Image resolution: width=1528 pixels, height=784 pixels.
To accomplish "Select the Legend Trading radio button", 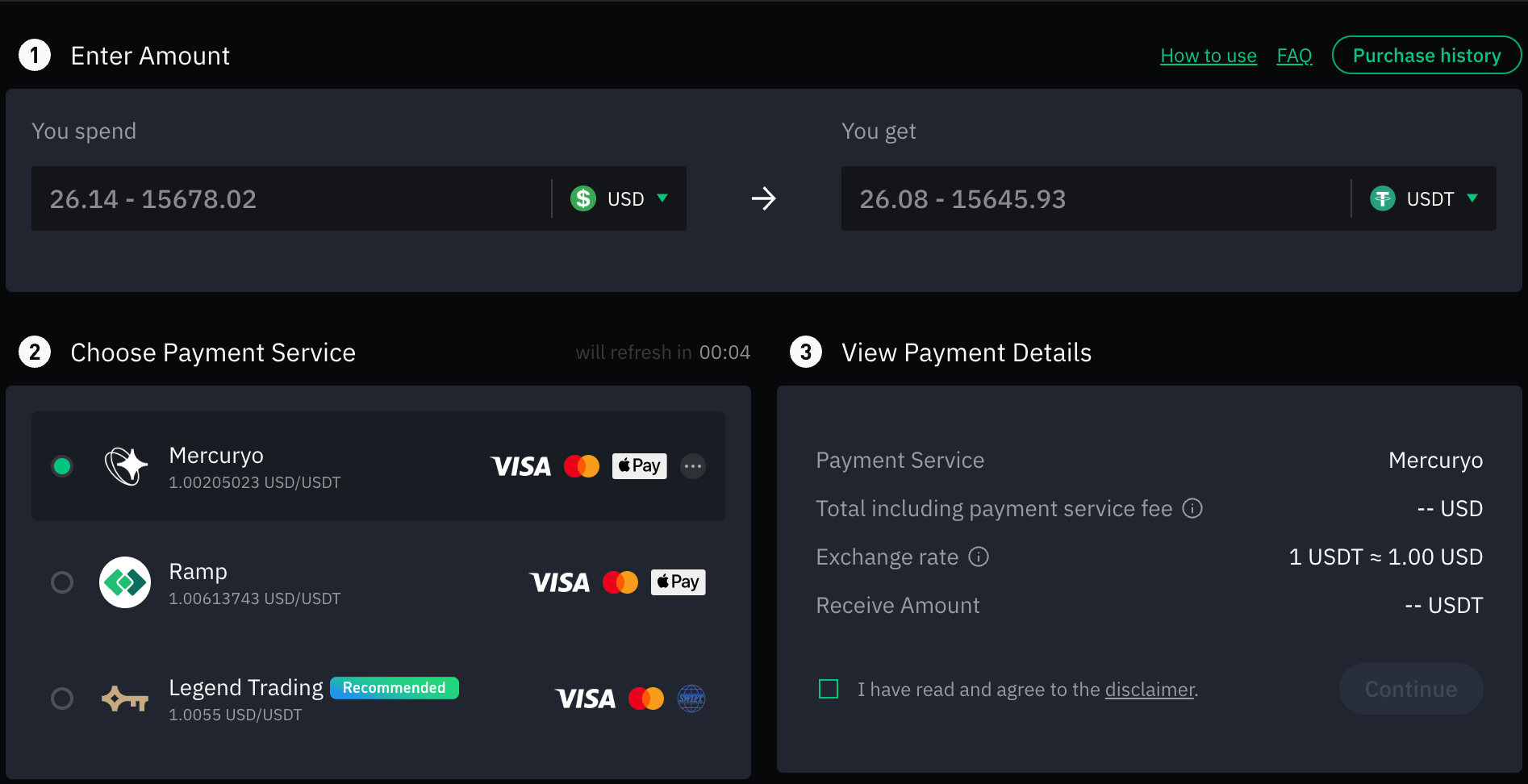I will point(62,699).
